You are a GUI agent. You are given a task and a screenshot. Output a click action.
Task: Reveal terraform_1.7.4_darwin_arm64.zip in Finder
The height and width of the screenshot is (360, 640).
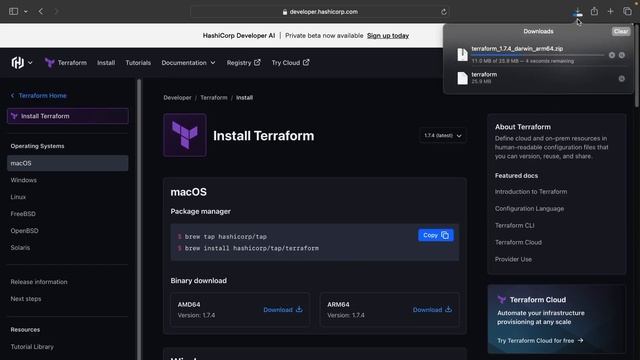[622, 55]
